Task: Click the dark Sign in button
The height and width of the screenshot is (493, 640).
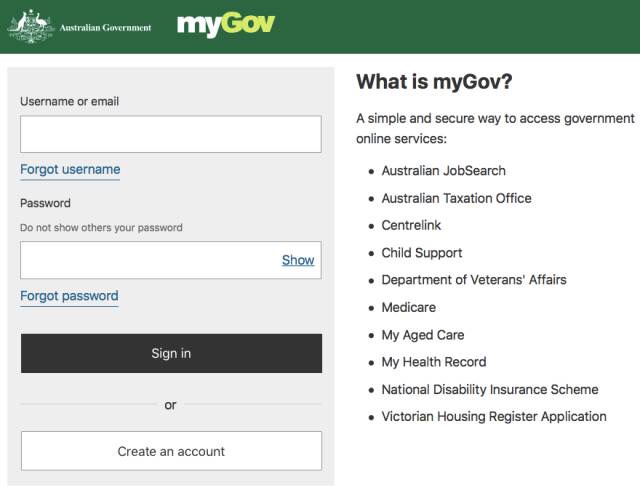Action: pyautogui.click(x=171, y=353)
